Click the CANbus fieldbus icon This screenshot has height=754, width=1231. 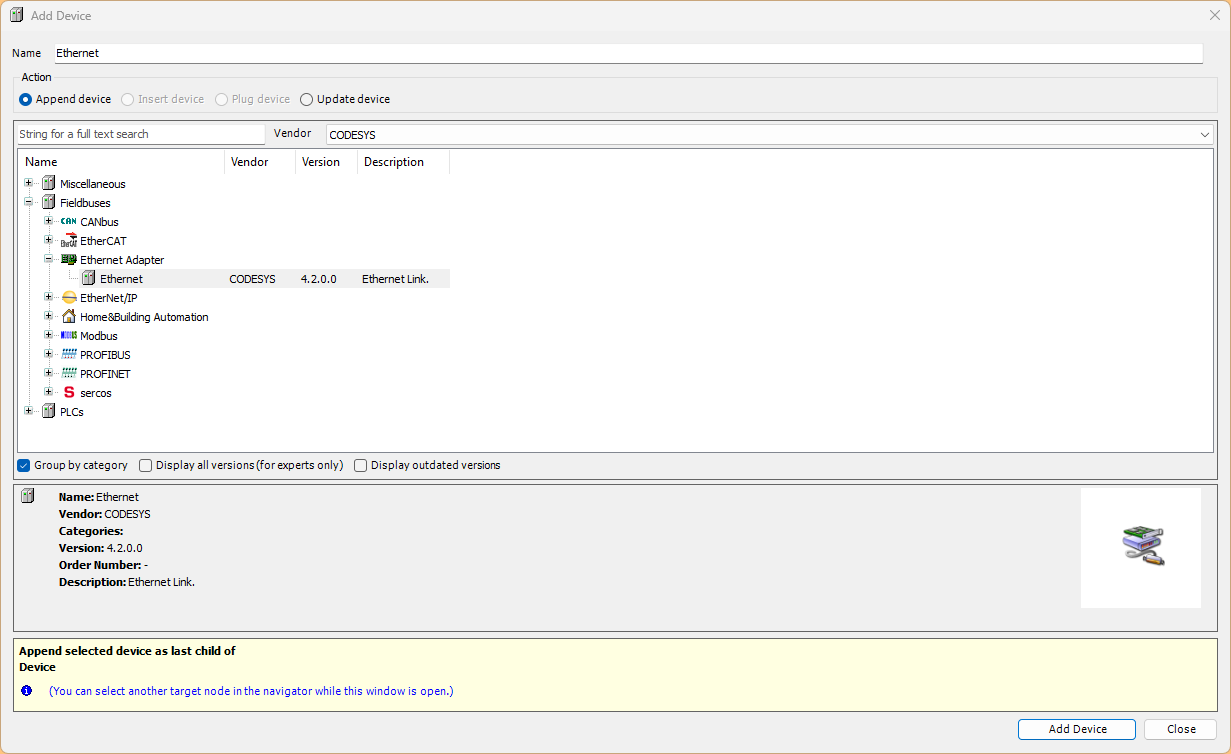(x=68, y=222)
